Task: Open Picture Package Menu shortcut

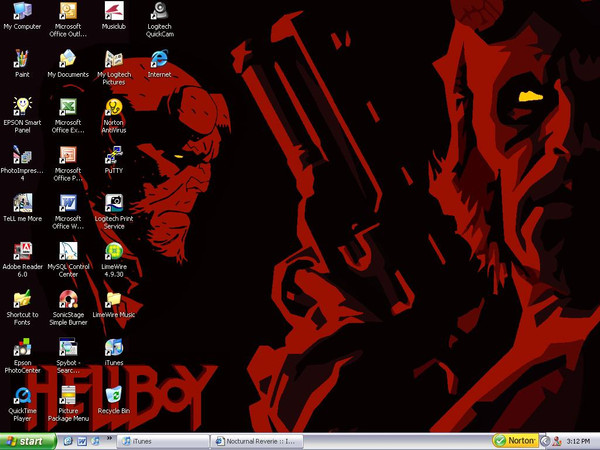Action: click(x=68, y=404)
